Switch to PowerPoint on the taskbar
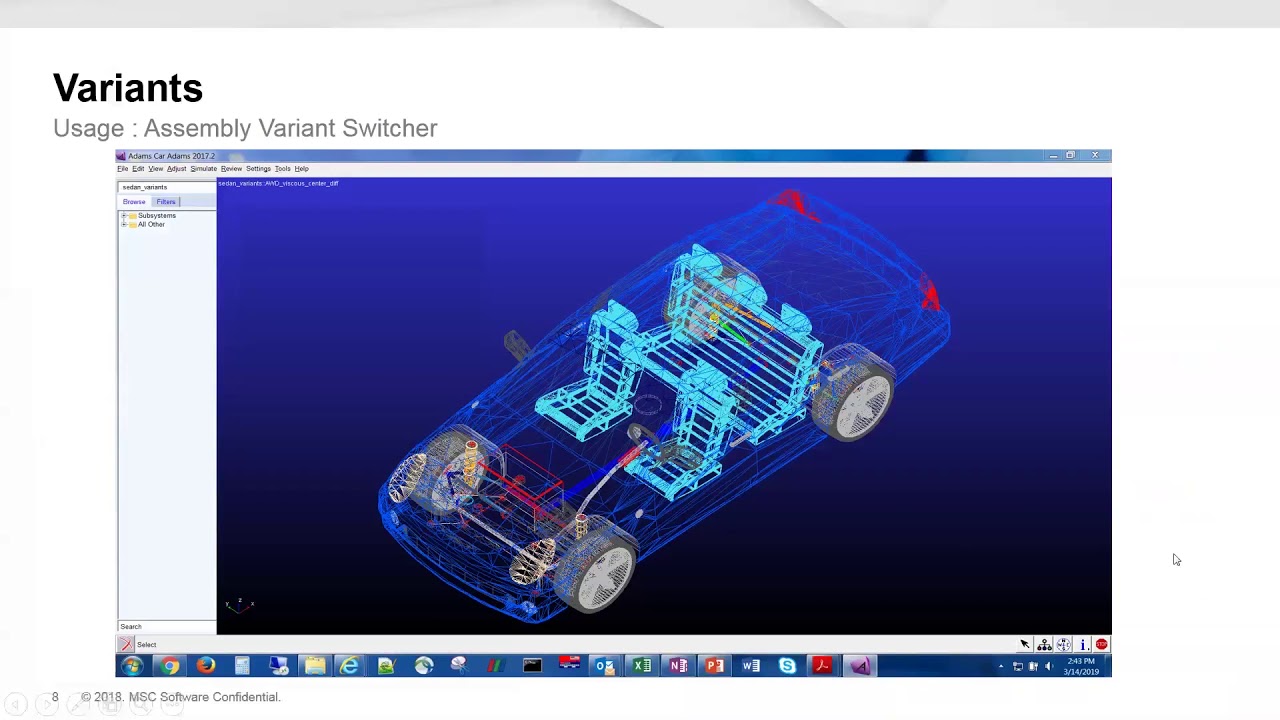Screen dimensions: 1280x720 coord(714,666)
